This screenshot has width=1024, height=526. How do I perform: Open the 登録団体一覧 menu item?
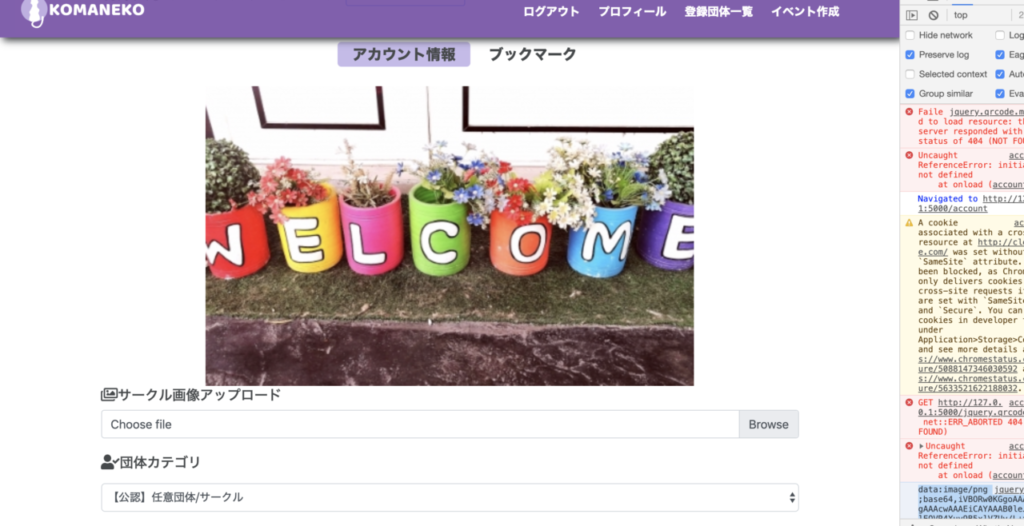718,12
